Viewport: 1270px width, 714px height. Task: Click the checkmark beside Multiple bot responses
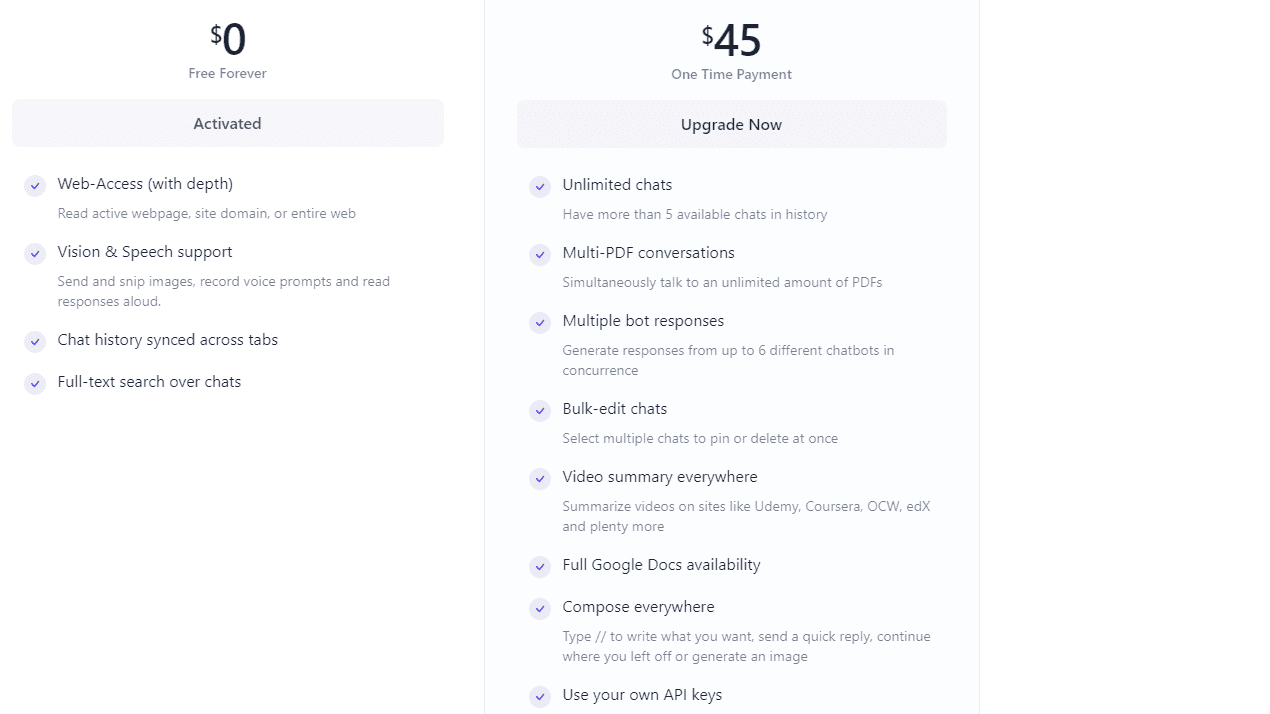540,322
